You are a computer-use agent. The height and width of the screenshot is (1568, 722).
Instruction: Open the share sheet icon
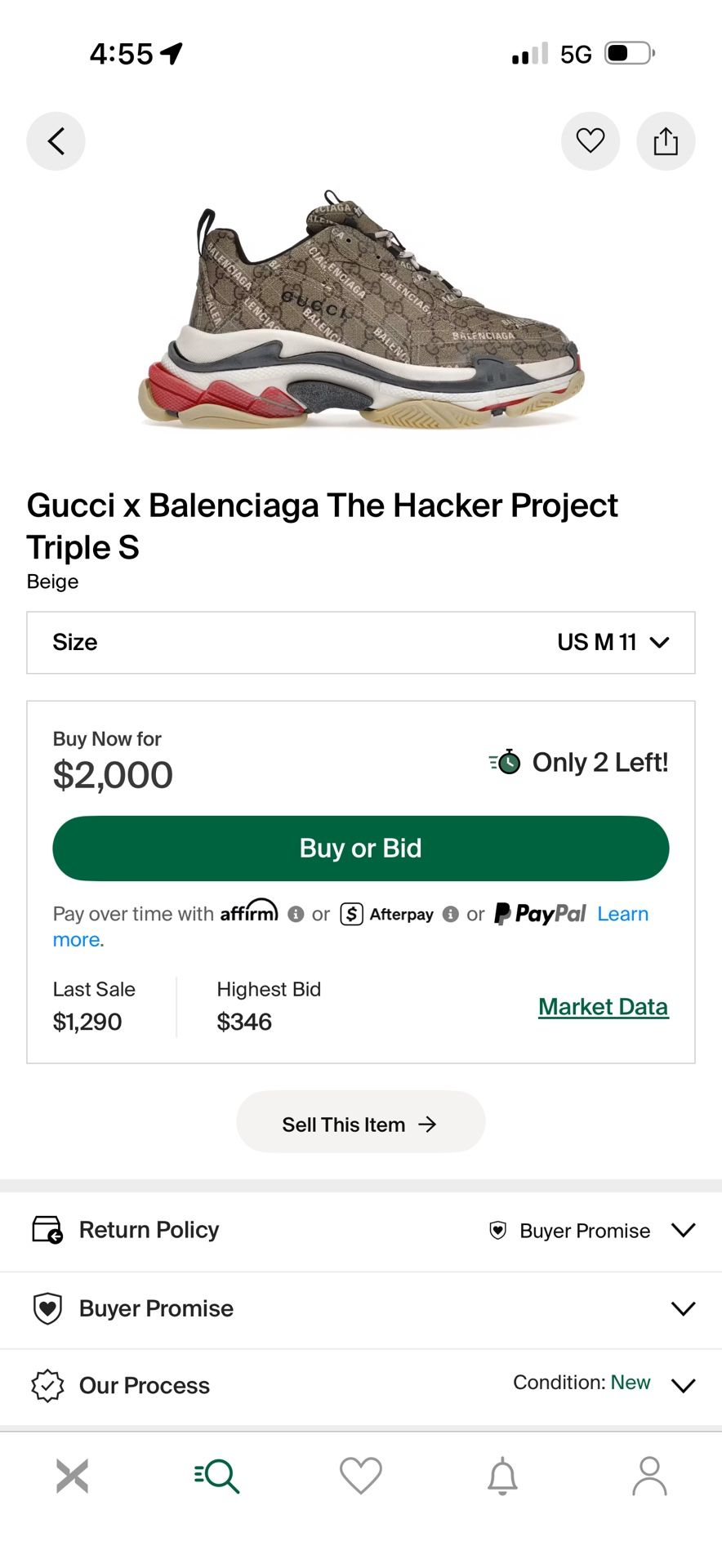(x=666, y=140)
